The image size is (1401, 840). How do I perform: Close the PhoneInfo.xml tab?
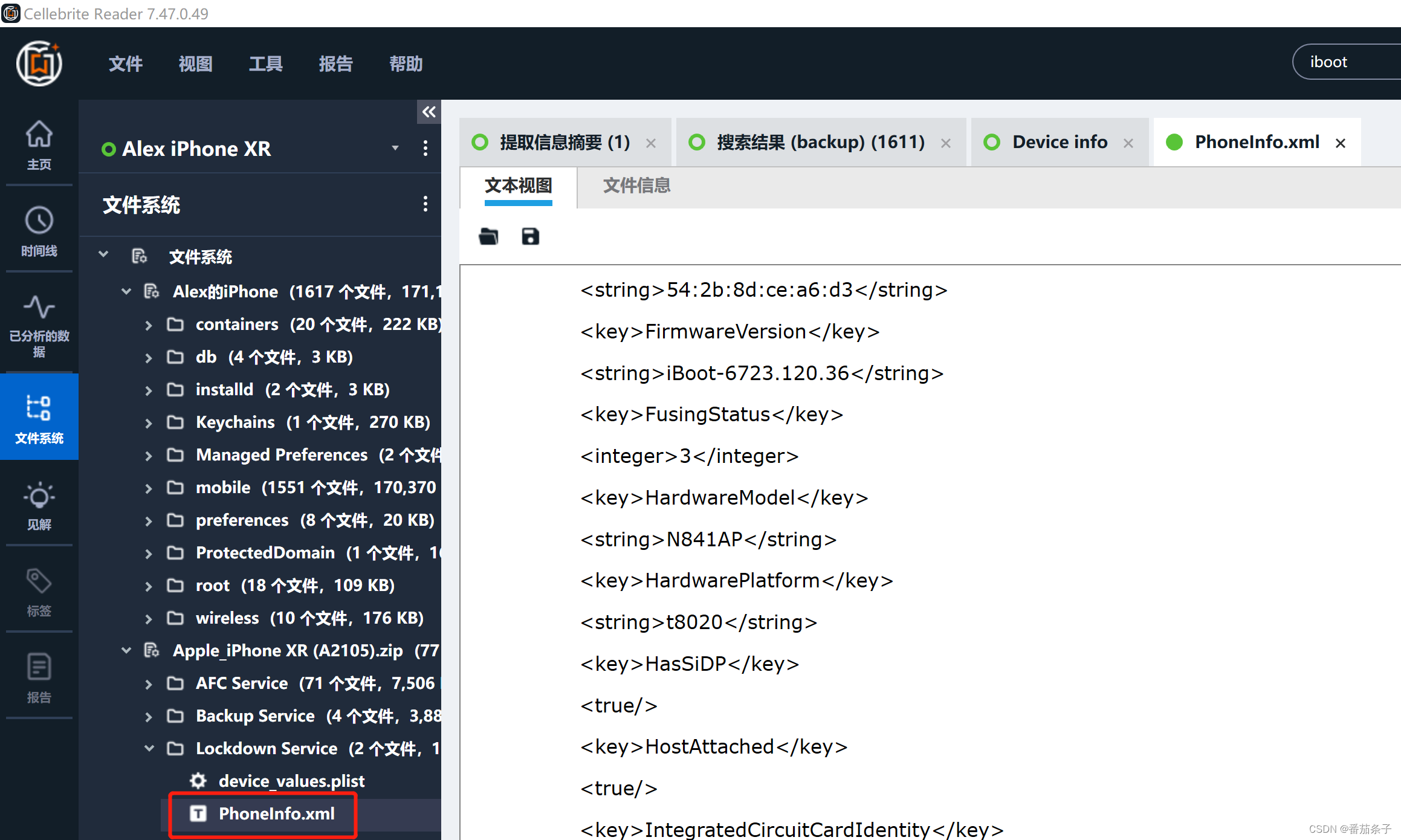pyautogui.click(x=1341, y=143)
